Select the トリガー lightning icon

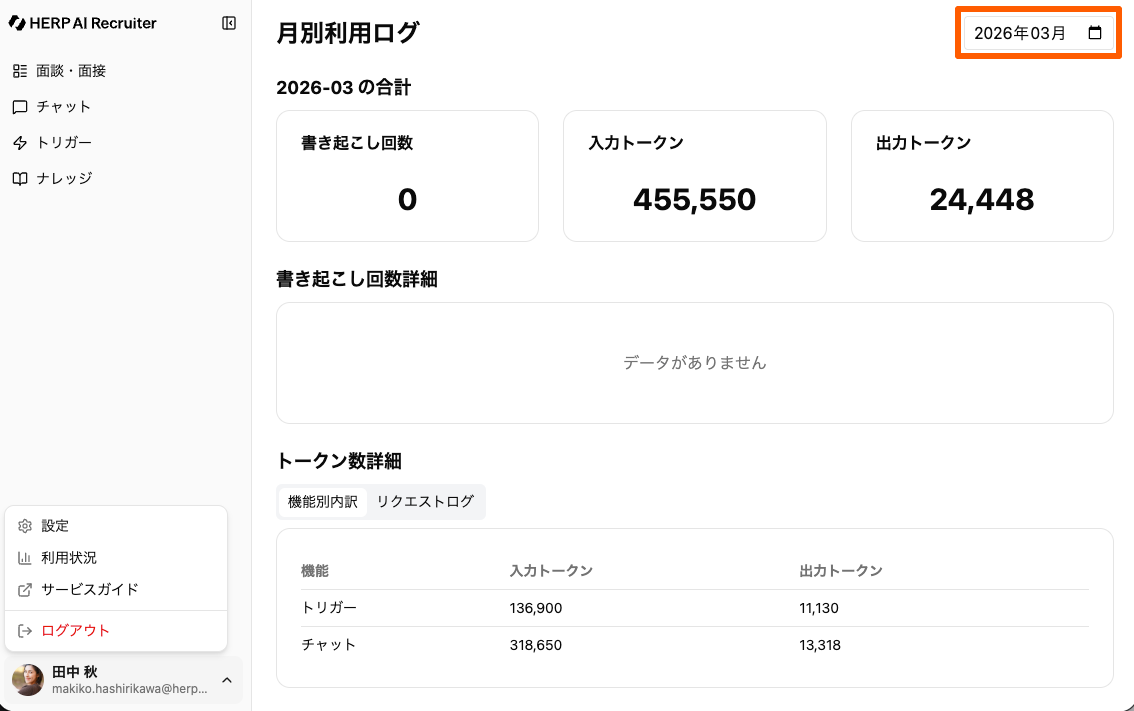coord(20,143)
